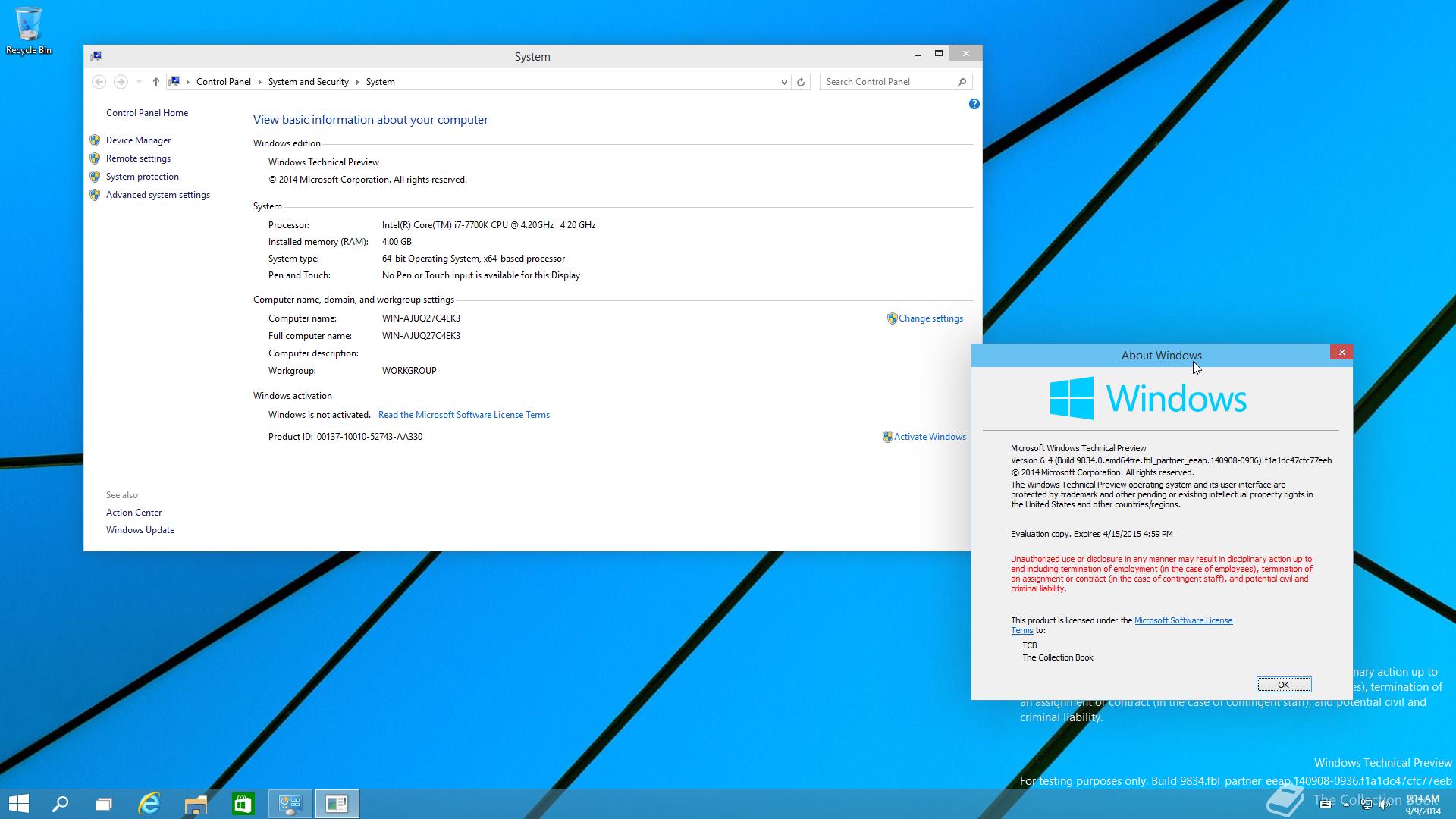
Task: Go up one level in Control Panel
Action: (x=155, y=82)
